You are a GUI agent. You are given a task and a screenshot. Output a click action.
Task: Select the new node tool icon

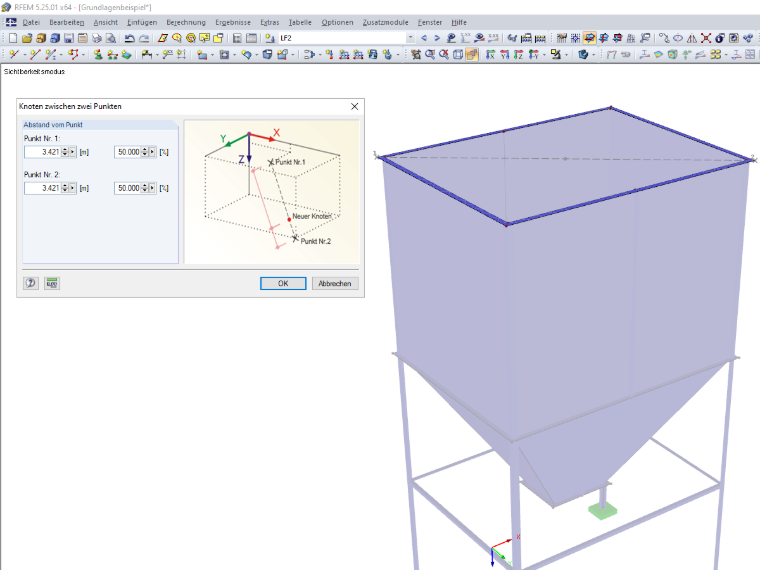[14, 55]
